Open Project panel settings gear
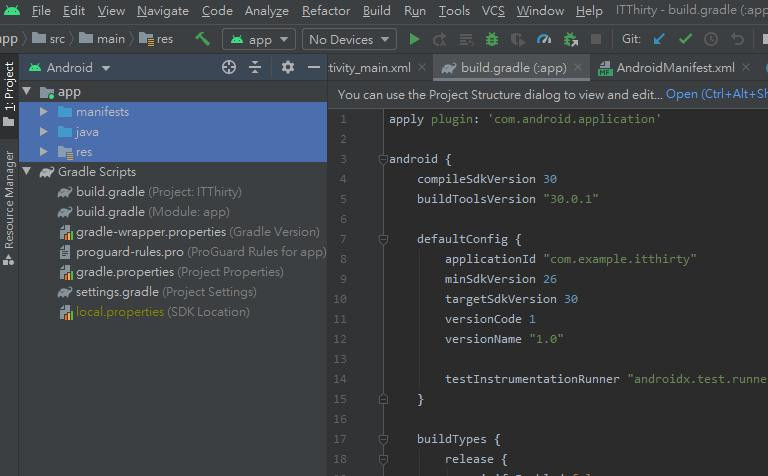This screenshot has height=476, width=768. point(288,67)
